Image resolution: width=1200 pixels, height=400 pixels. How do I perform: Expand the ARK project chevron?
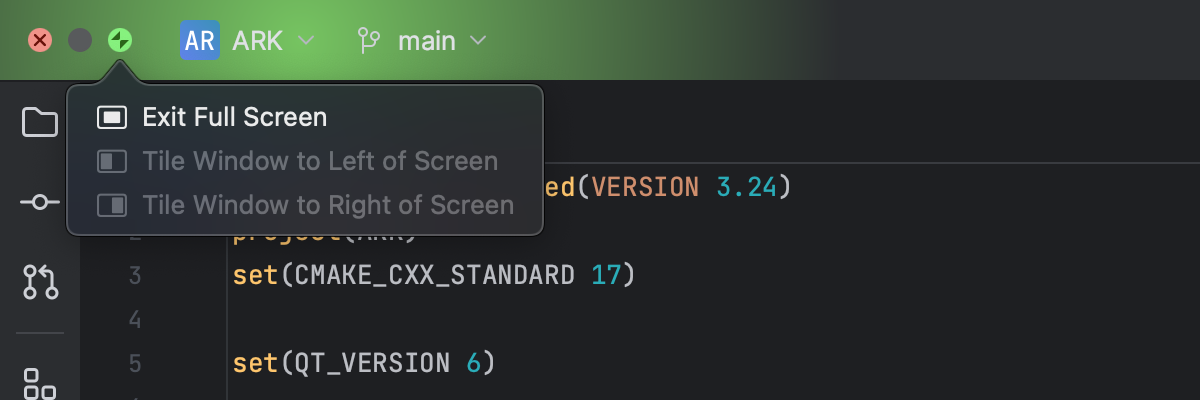[306, 41]
